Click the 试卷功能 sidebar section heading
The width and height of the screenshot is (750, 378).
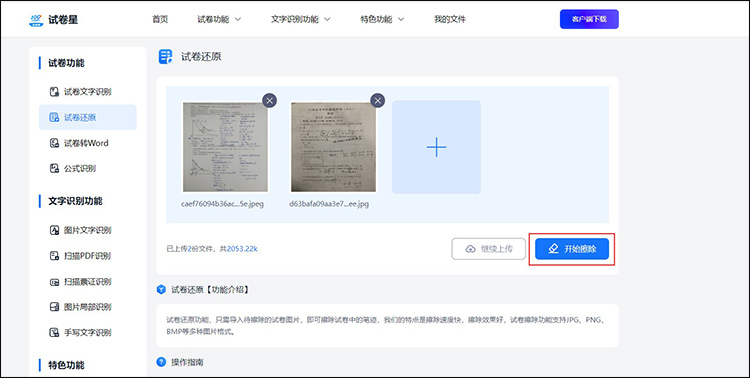(x=66, y=63)
